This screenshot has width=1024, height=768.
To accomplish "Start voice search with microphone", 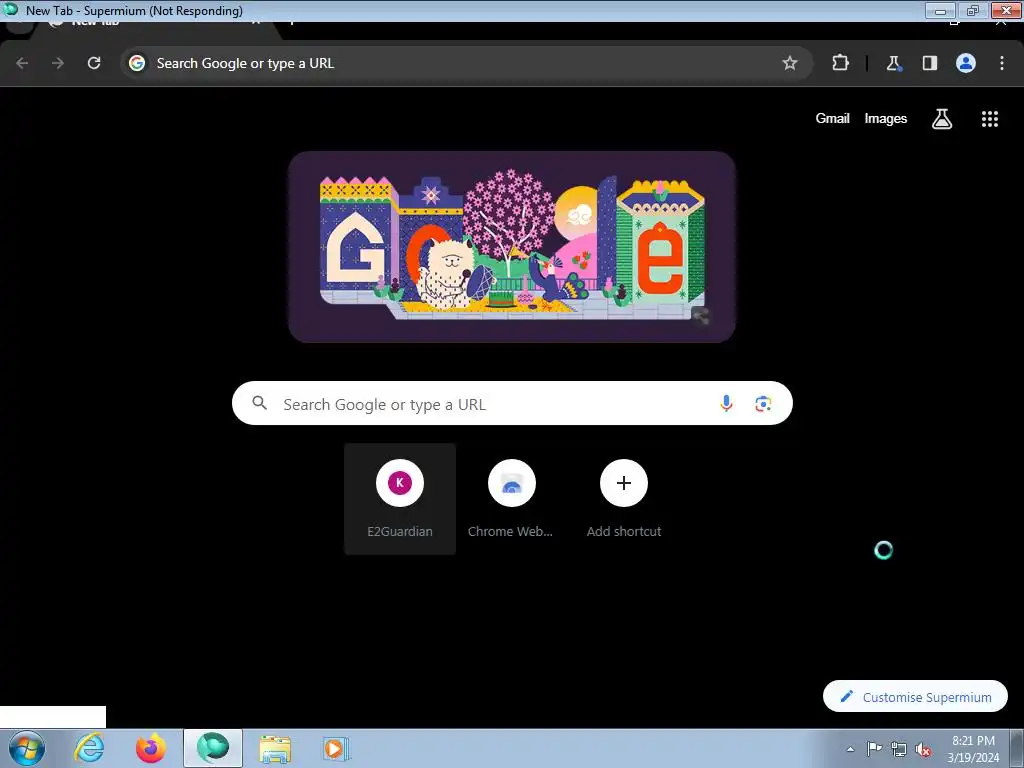I will pyautogui.click(x=726, y=404).
